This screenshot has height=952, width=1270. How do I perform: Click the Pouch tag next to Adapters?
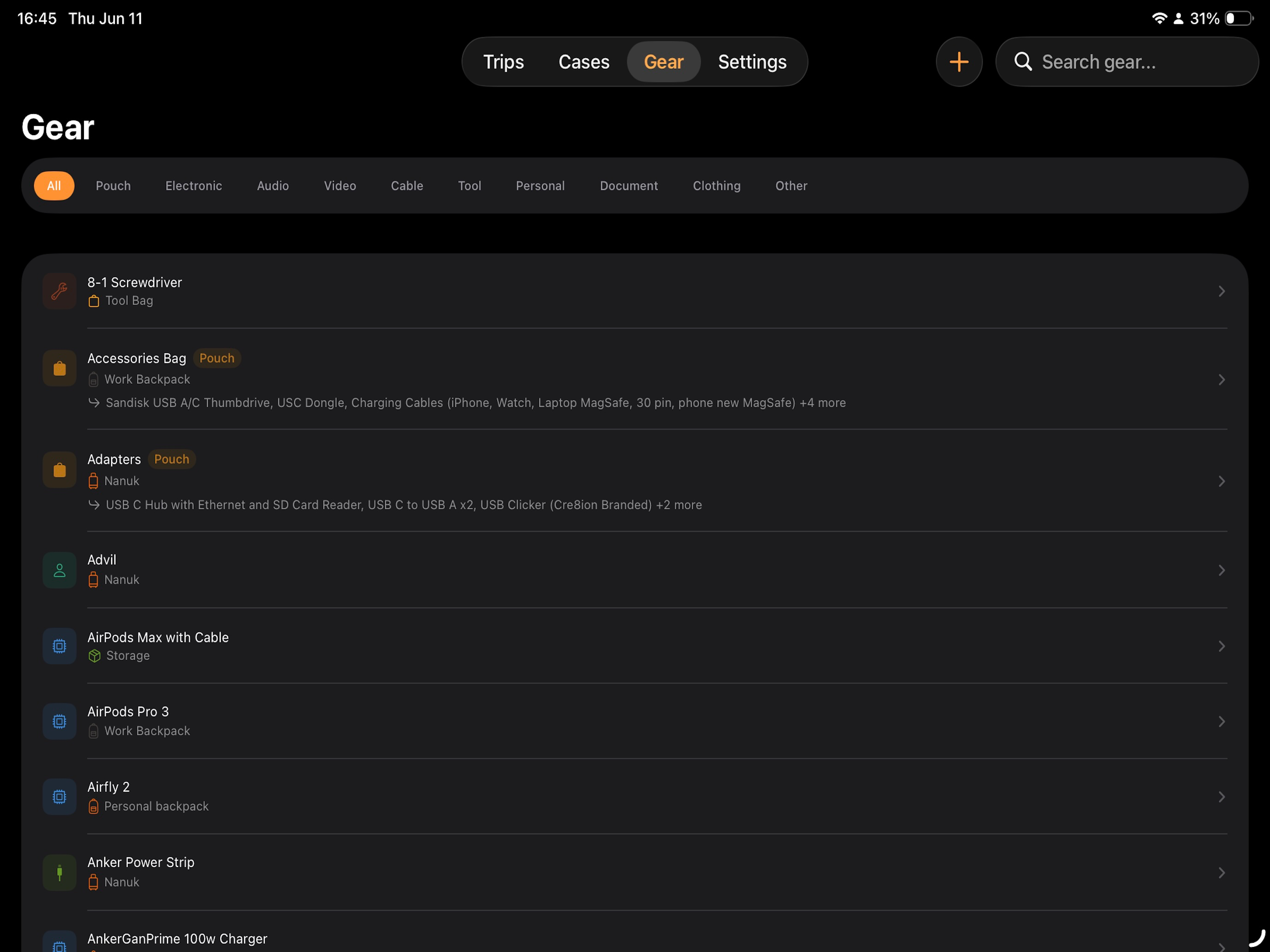coord(172,460)
